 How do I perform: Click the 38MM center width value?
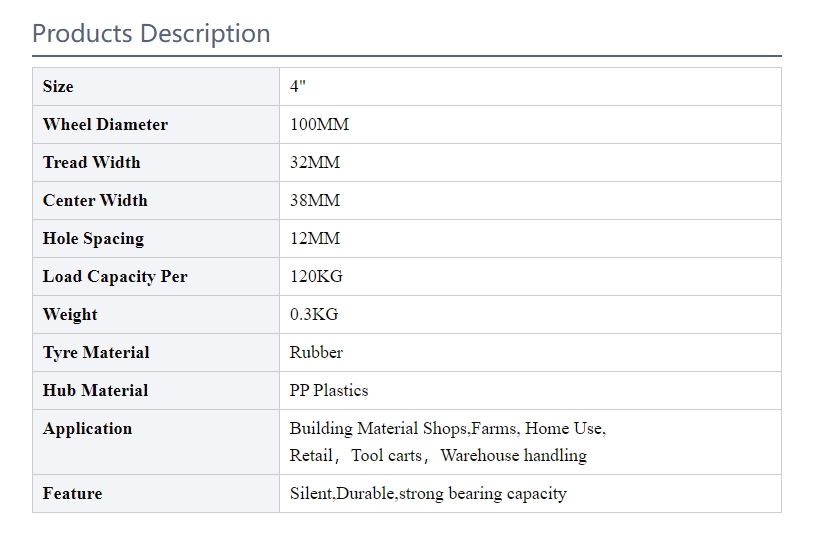pyautogui.click(x=315, y=201)
